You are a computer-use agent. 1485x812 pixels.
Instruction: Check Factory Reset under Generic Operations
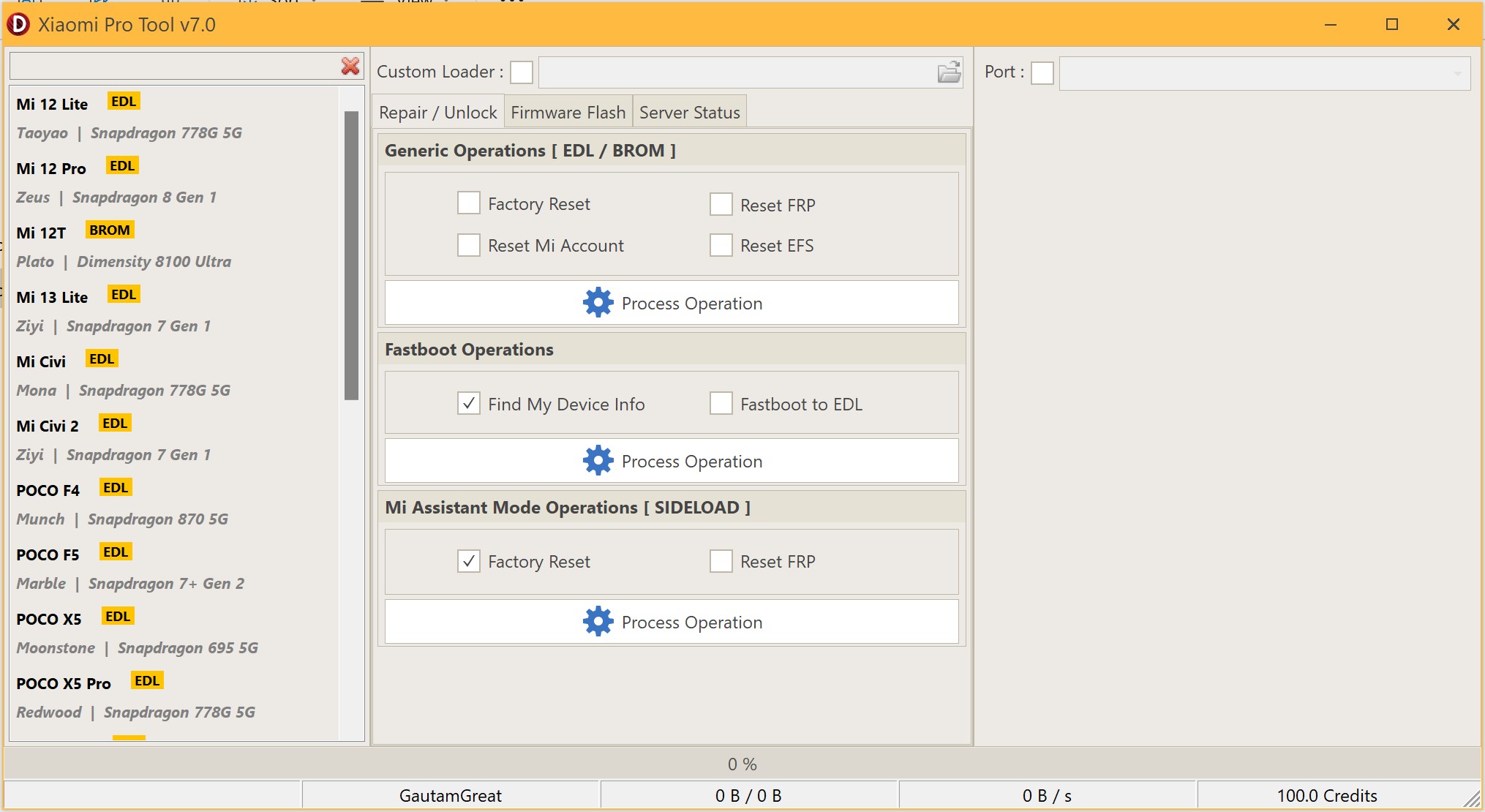coord(469,203)
